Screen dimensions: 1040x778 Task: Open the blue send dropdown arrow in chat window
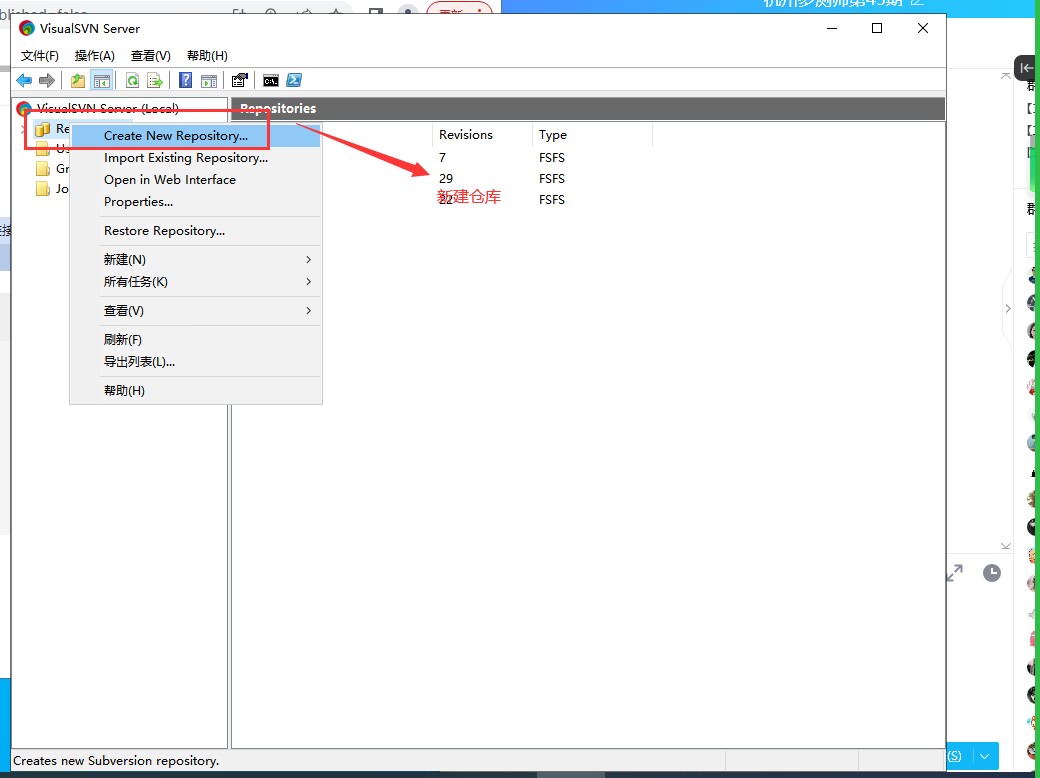pos(985,756)
